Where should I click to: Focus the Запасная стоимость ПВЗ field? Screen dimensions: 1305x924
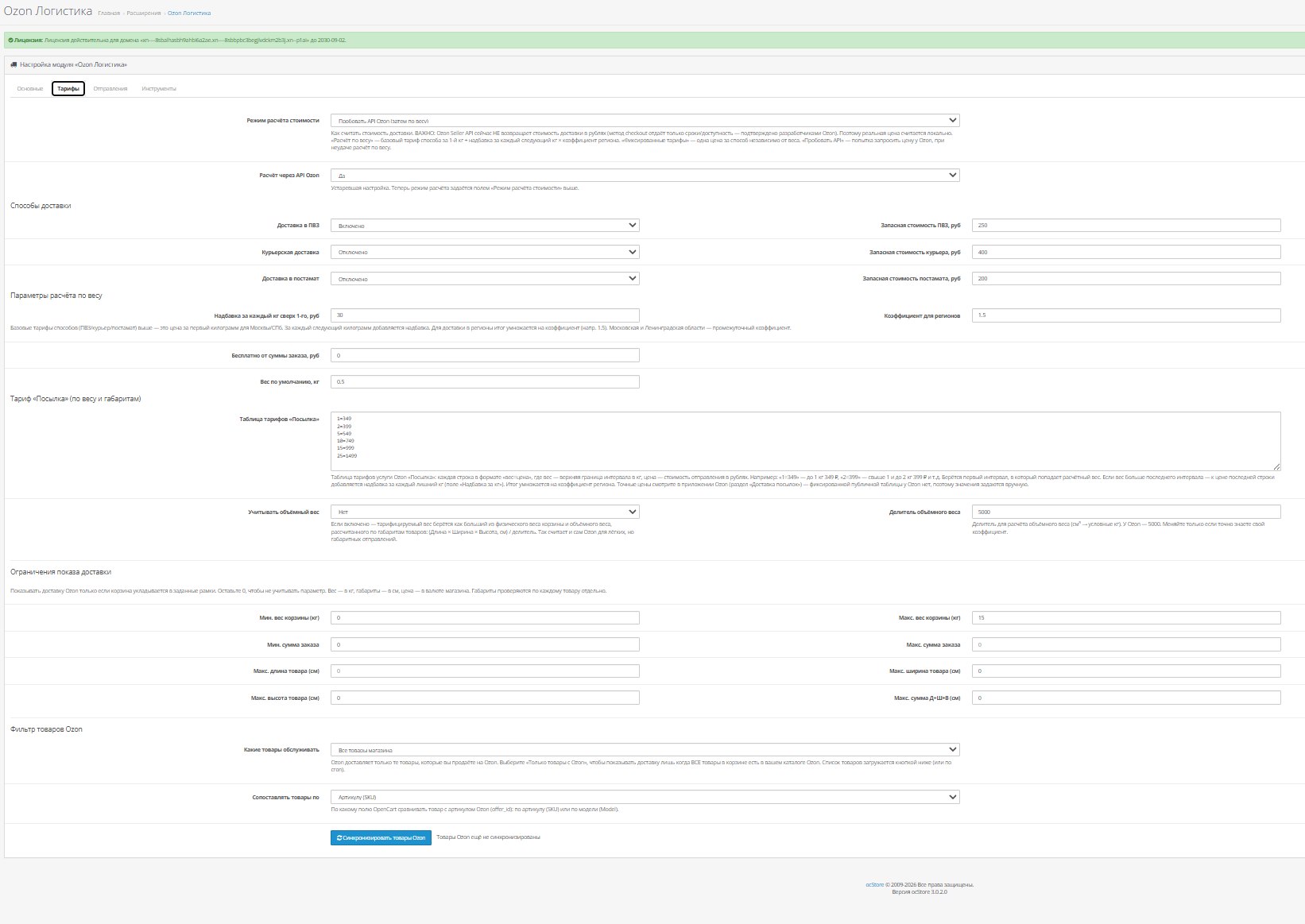pyautogui.click(x=1126, y=226)
